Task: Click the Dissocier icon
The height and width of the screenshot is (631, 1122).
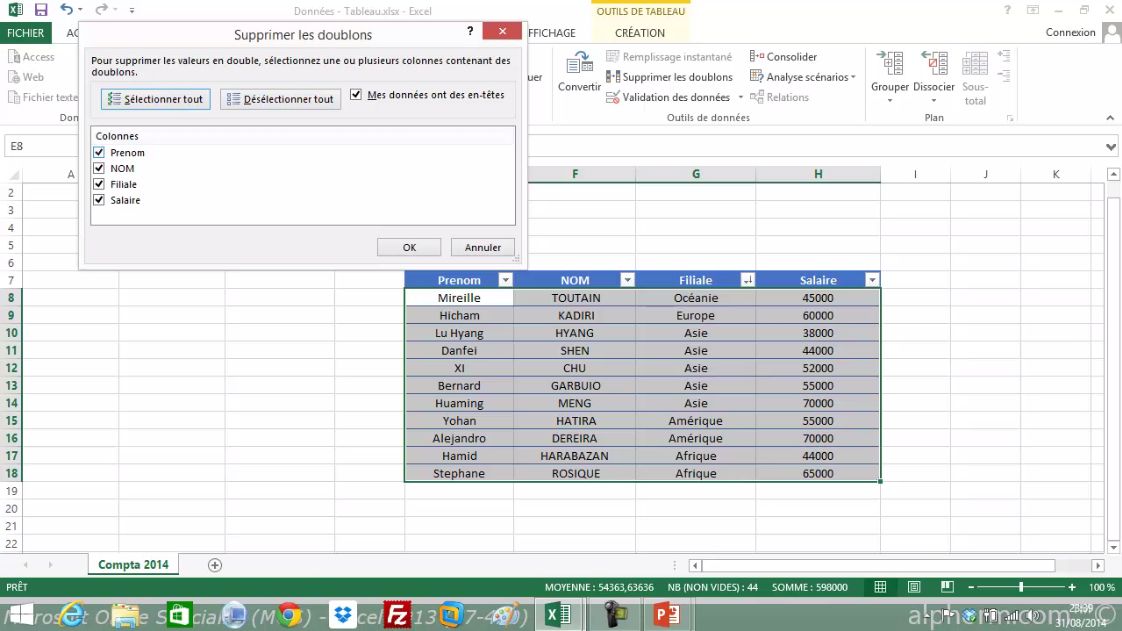Action: [934, 64]
